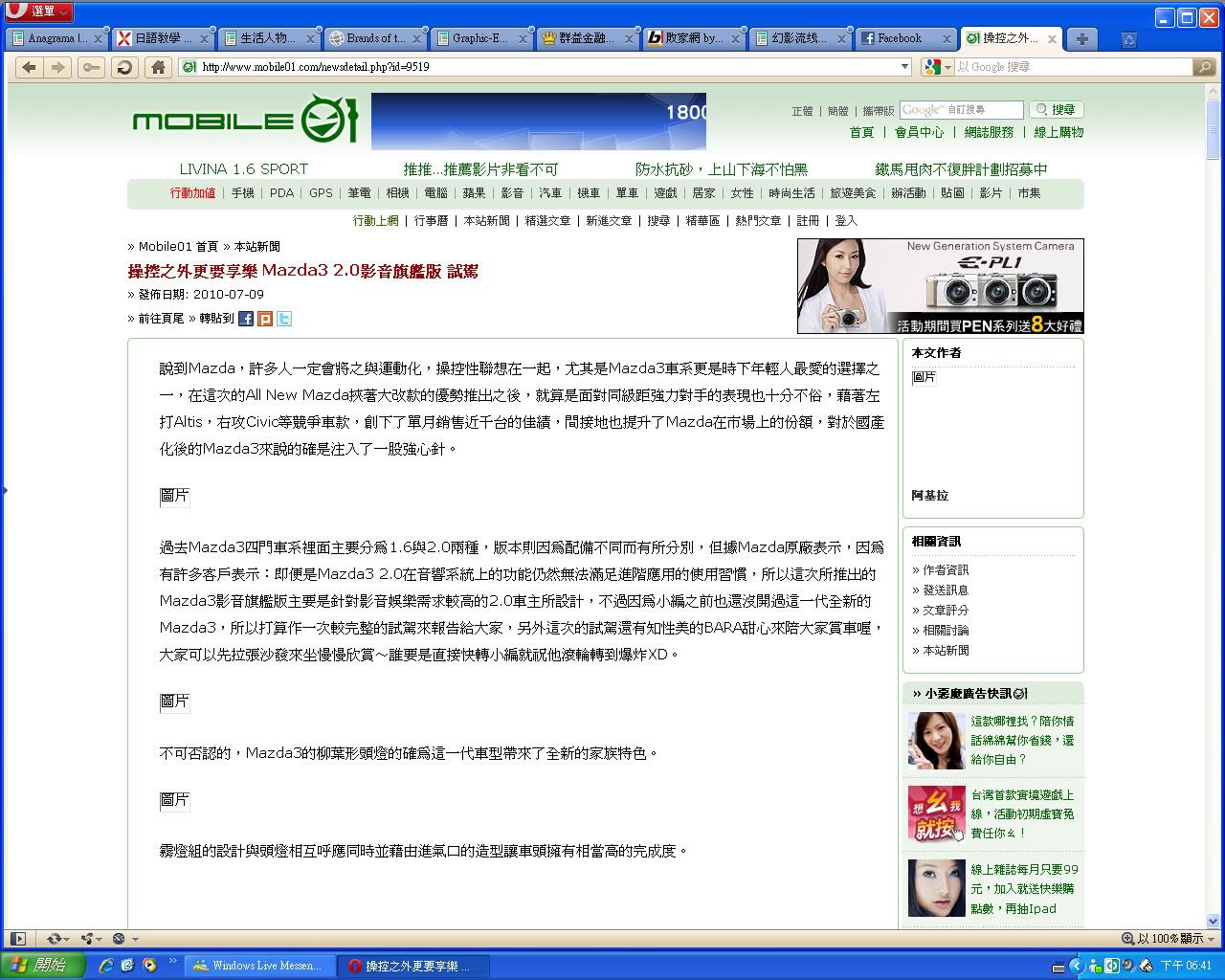The height and width of the screenshot is (980, 1225).
Task: Switch to the Graphic-E... tab
Action: [x=481, y=39]
